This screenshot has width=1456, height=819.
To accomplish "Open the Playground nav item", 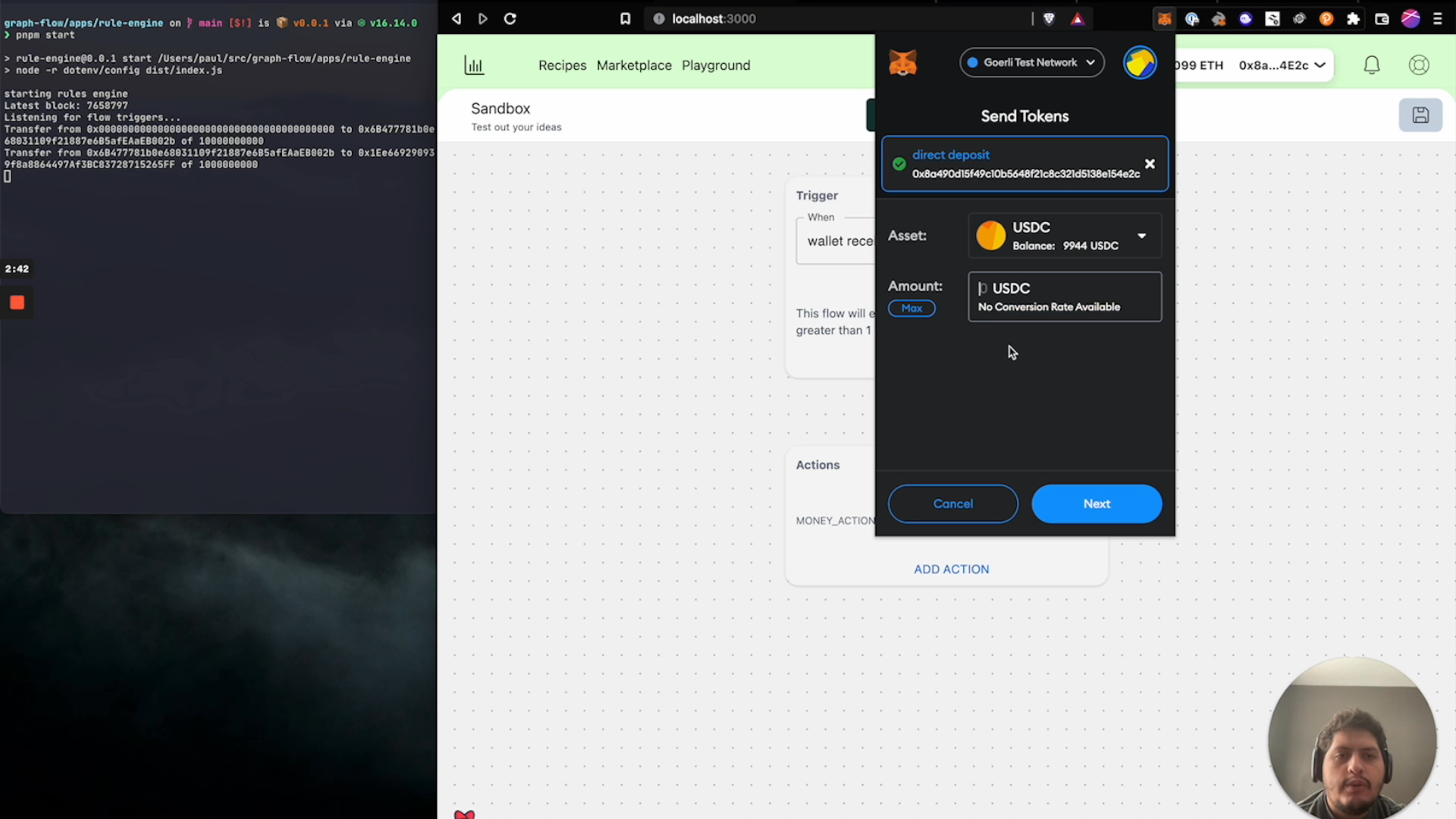I will tap(716, 65).
